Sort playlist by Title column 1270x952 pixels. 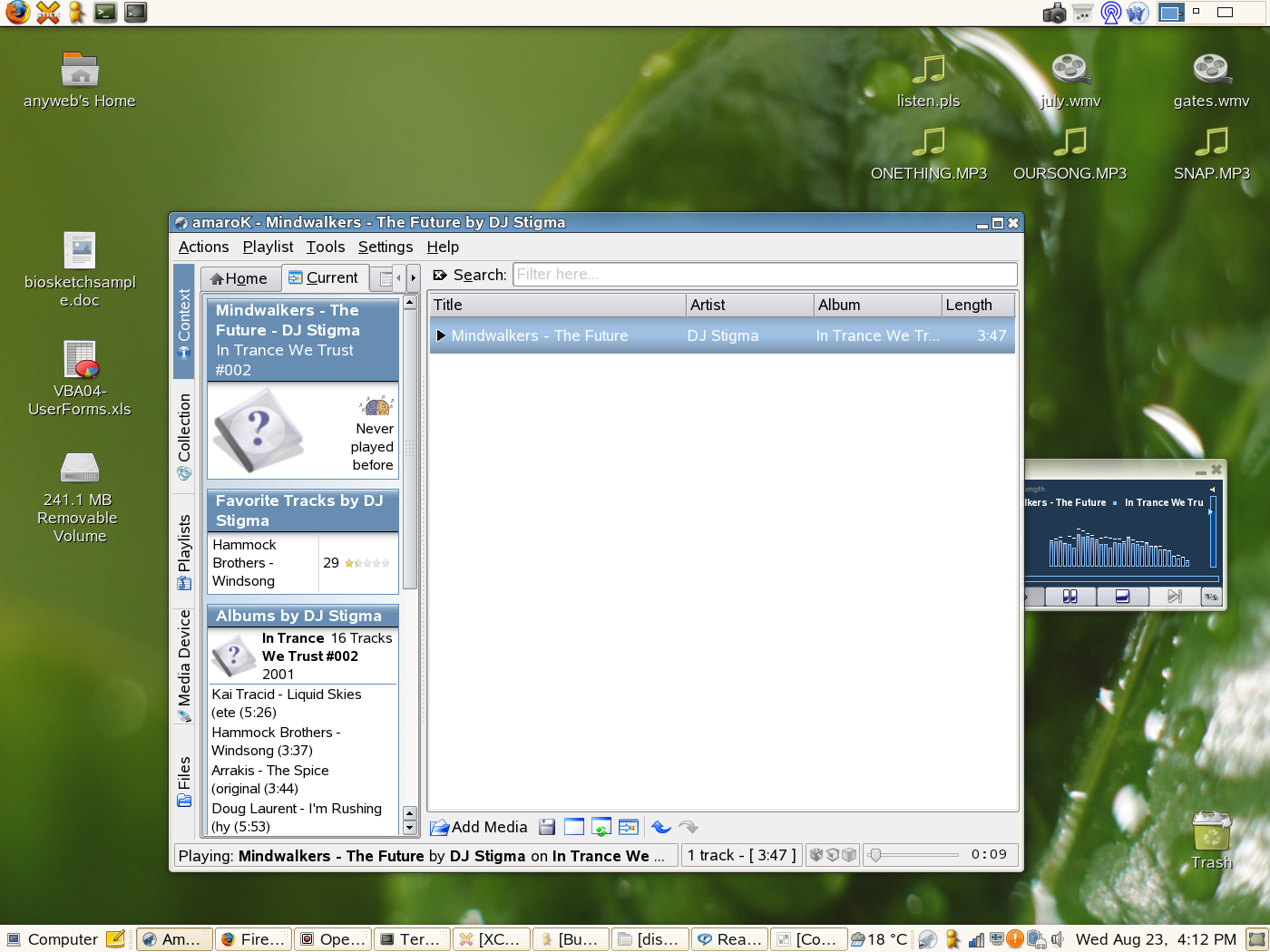pos(557,306)
